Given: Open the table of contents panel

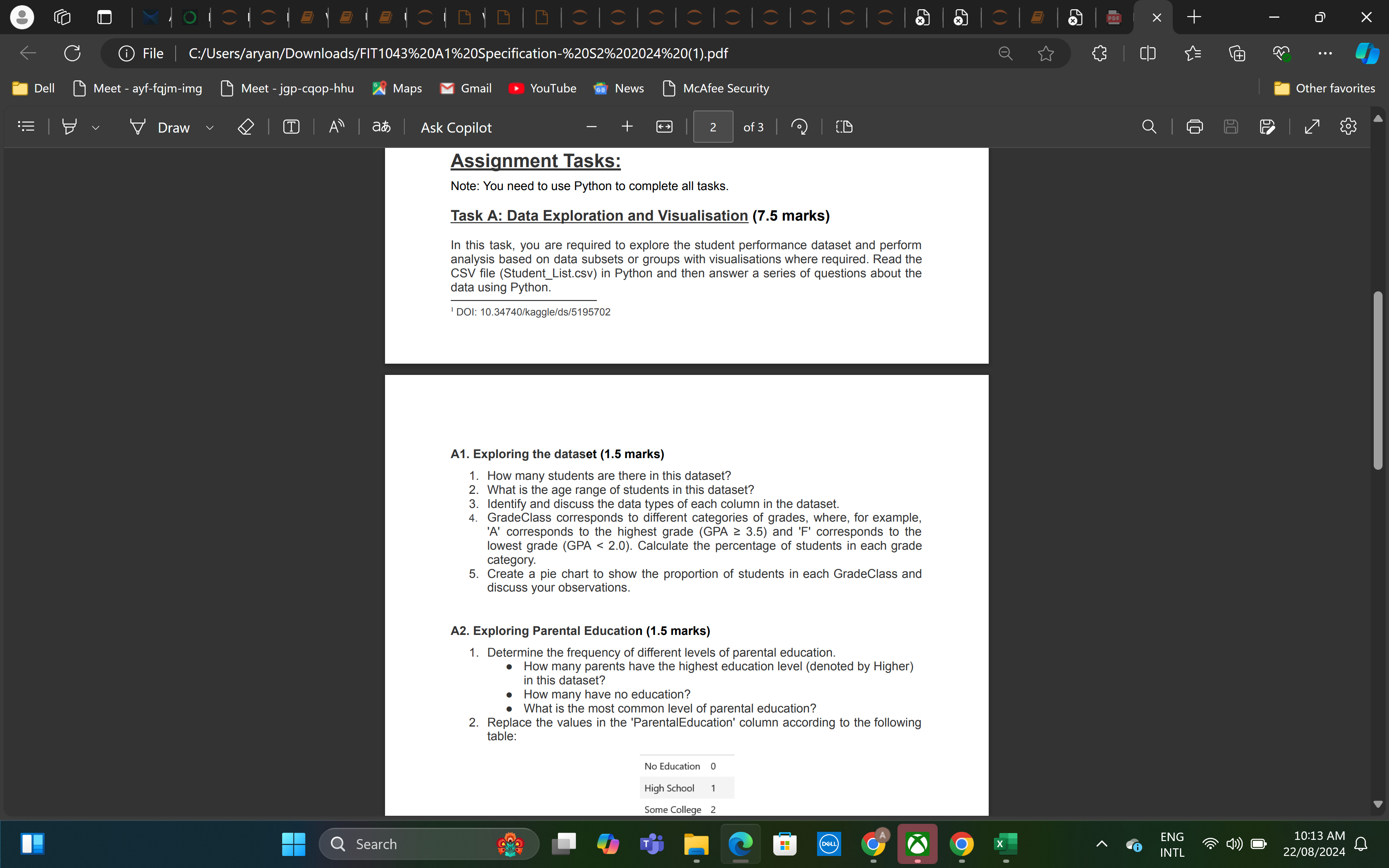Looking at the screenshot, I should point(26,126).
